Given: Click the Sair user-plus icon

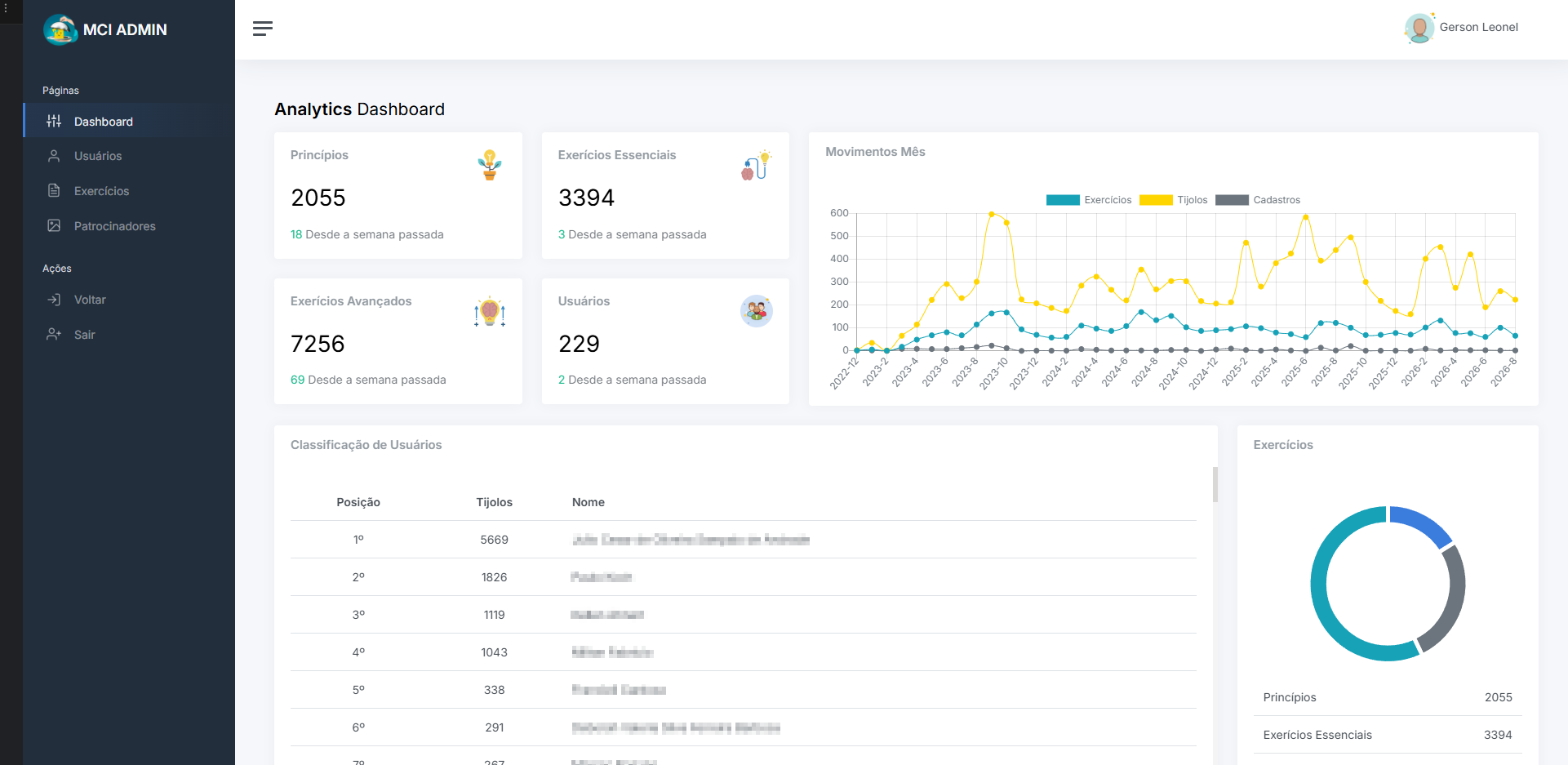Looking at the screenshot, I should point(54,334).
